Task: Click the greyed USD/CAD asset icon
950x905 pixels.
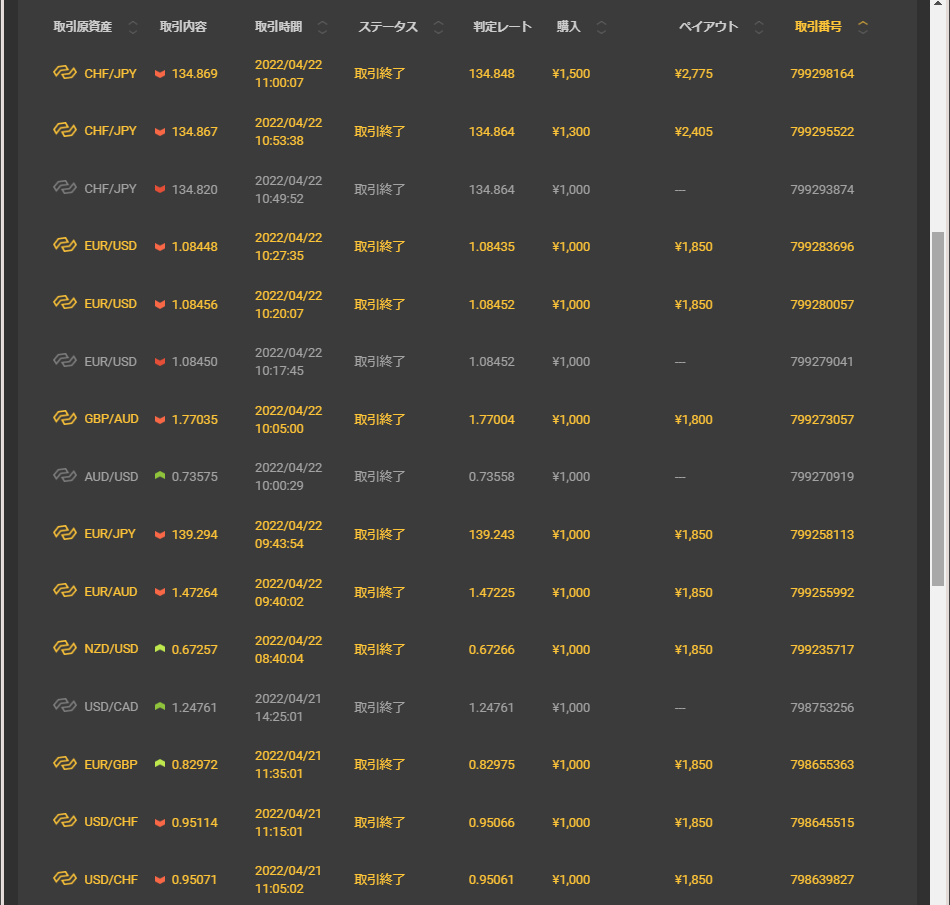Action: pos(65,707)
